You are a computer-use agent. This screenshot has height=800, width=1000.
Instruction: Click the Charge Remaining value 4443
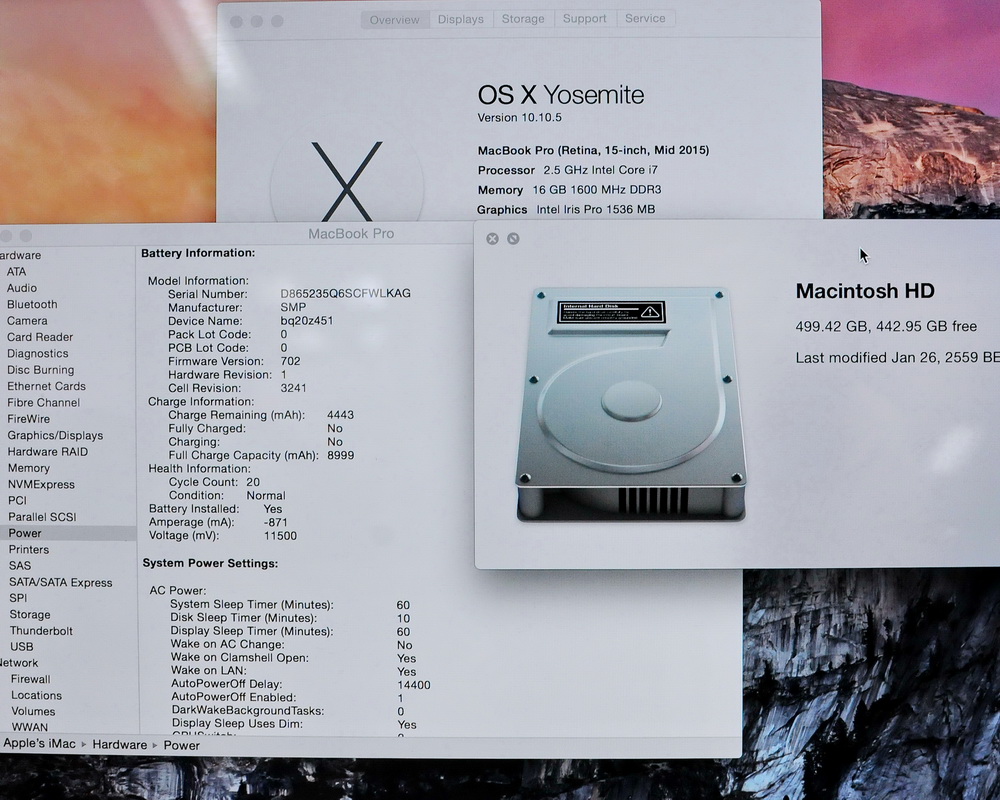(341, 415)
